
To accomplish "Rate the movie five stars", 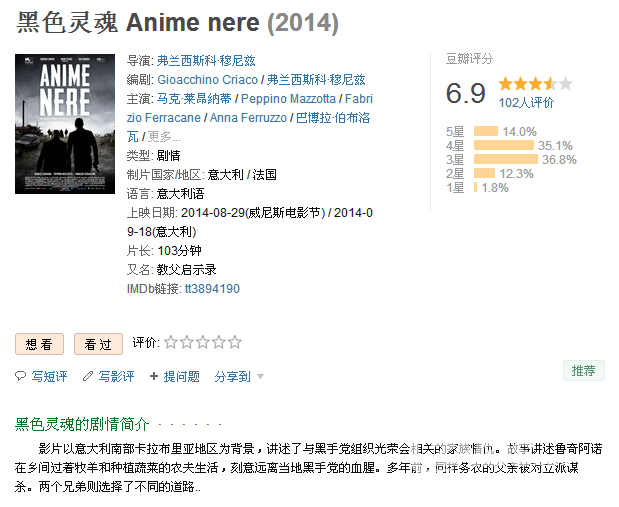I will (x=235, y=343).
